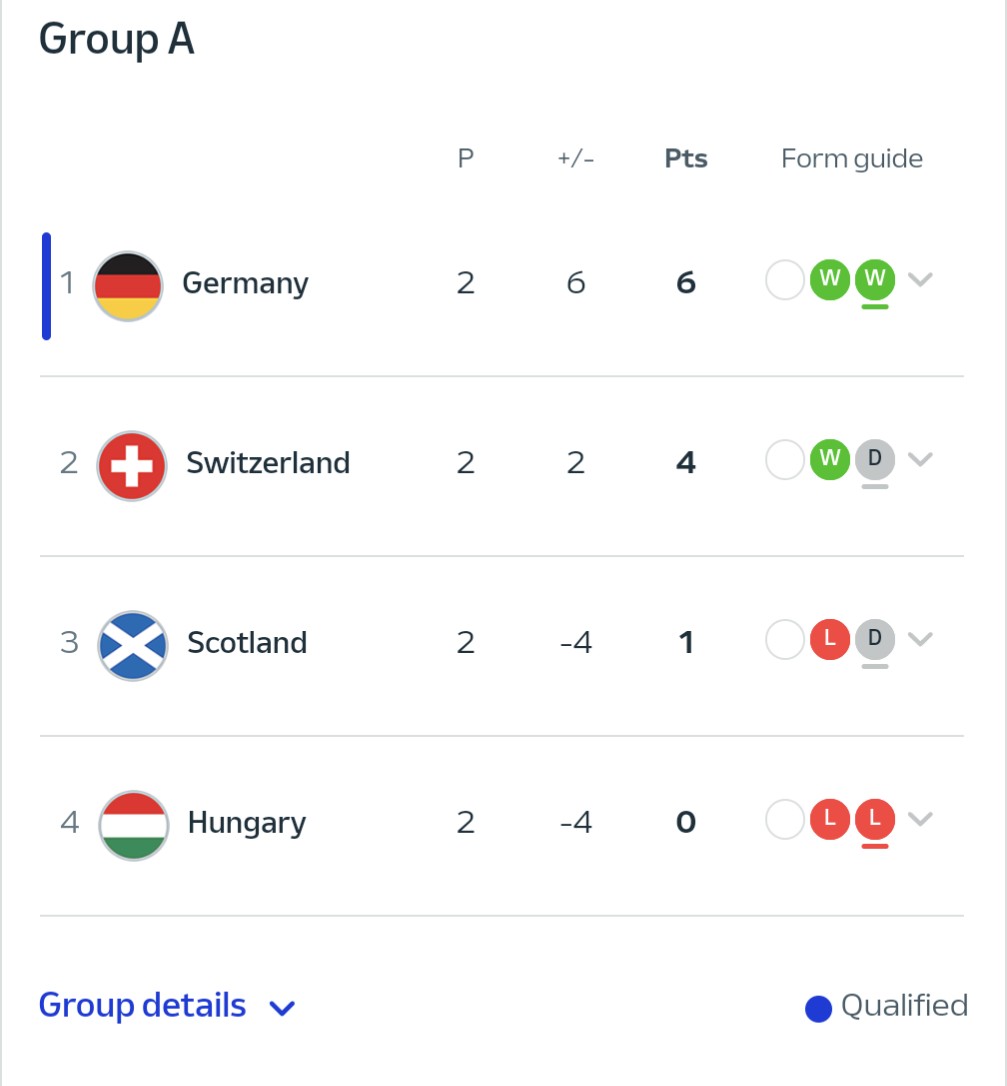The width and height of the screenshot is (1007, 1086).
Task: Open the Germany team name link
Action: (245, 284)
